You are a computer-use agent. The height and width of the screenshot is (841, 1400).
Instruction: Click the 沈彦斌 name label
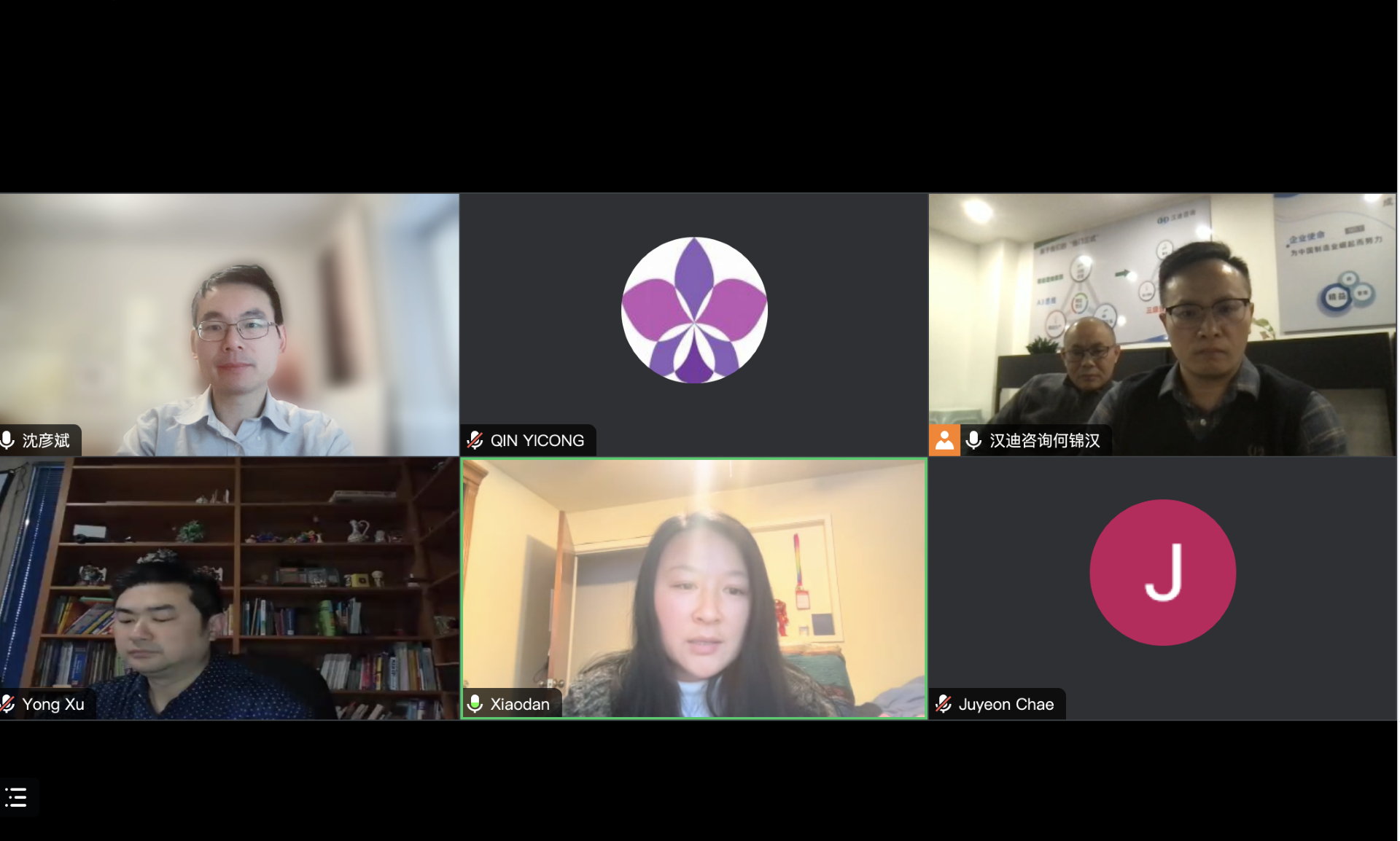(46, 440)
